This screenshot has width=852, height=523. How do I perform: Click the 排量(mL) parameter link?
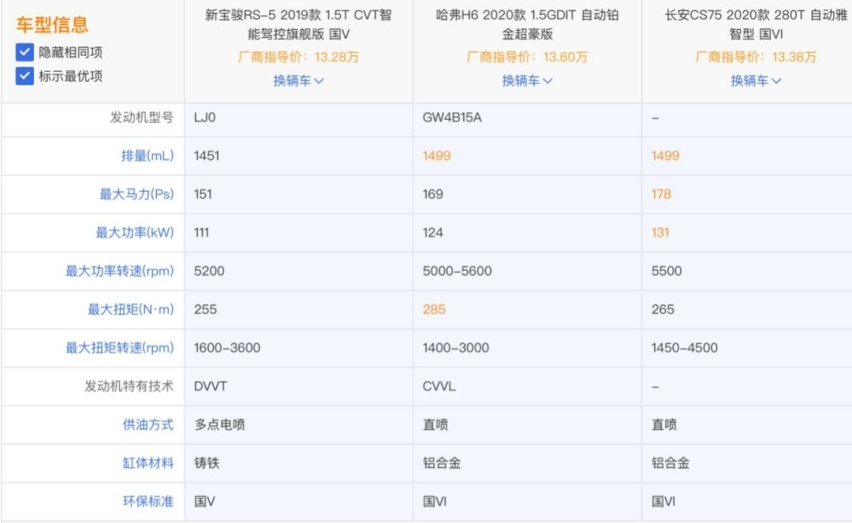point(147,156)
